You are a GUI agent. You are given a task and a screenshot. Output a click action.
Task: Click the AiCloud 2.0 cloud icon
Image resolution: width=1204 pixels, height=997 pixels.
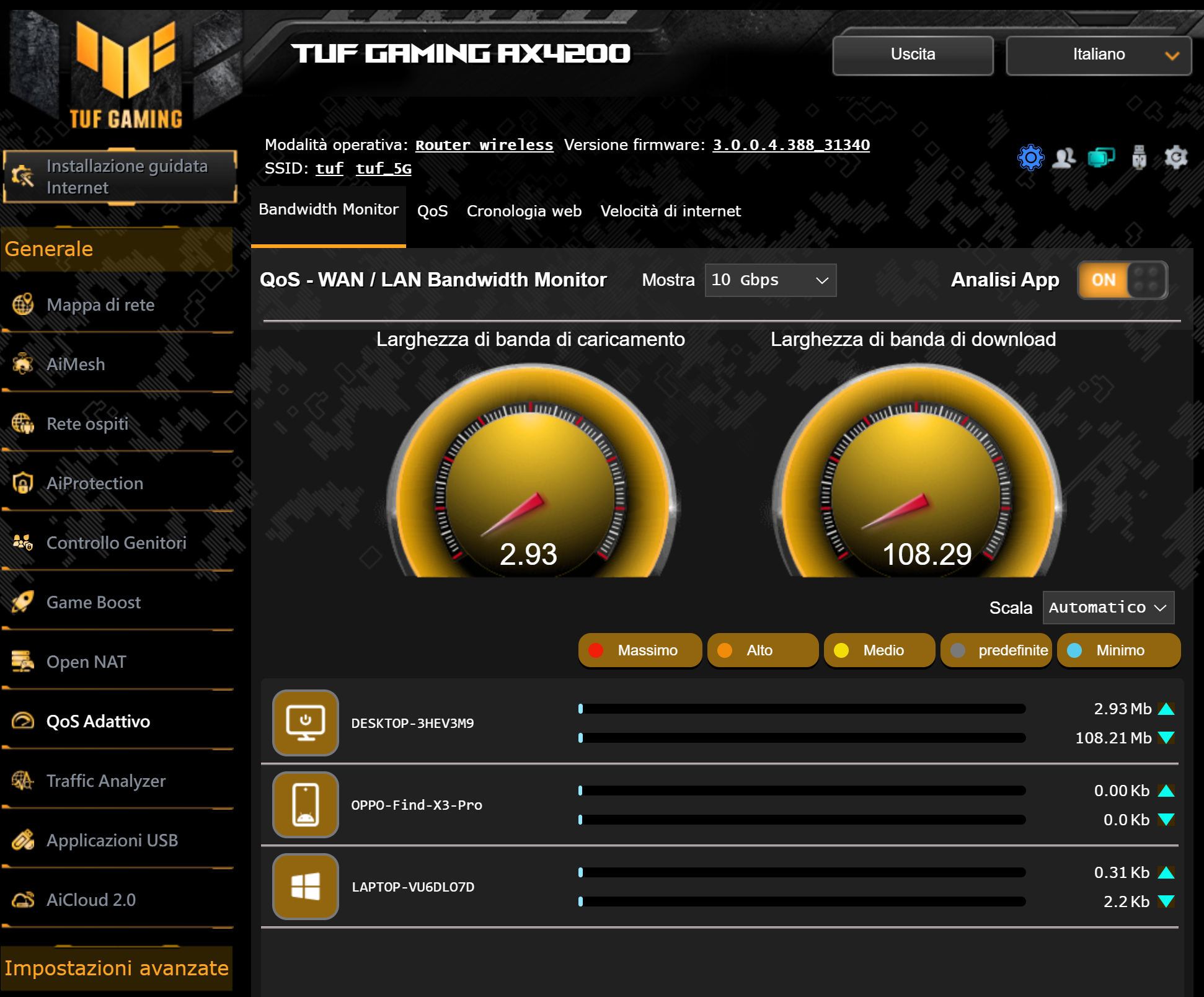[23, 900]
